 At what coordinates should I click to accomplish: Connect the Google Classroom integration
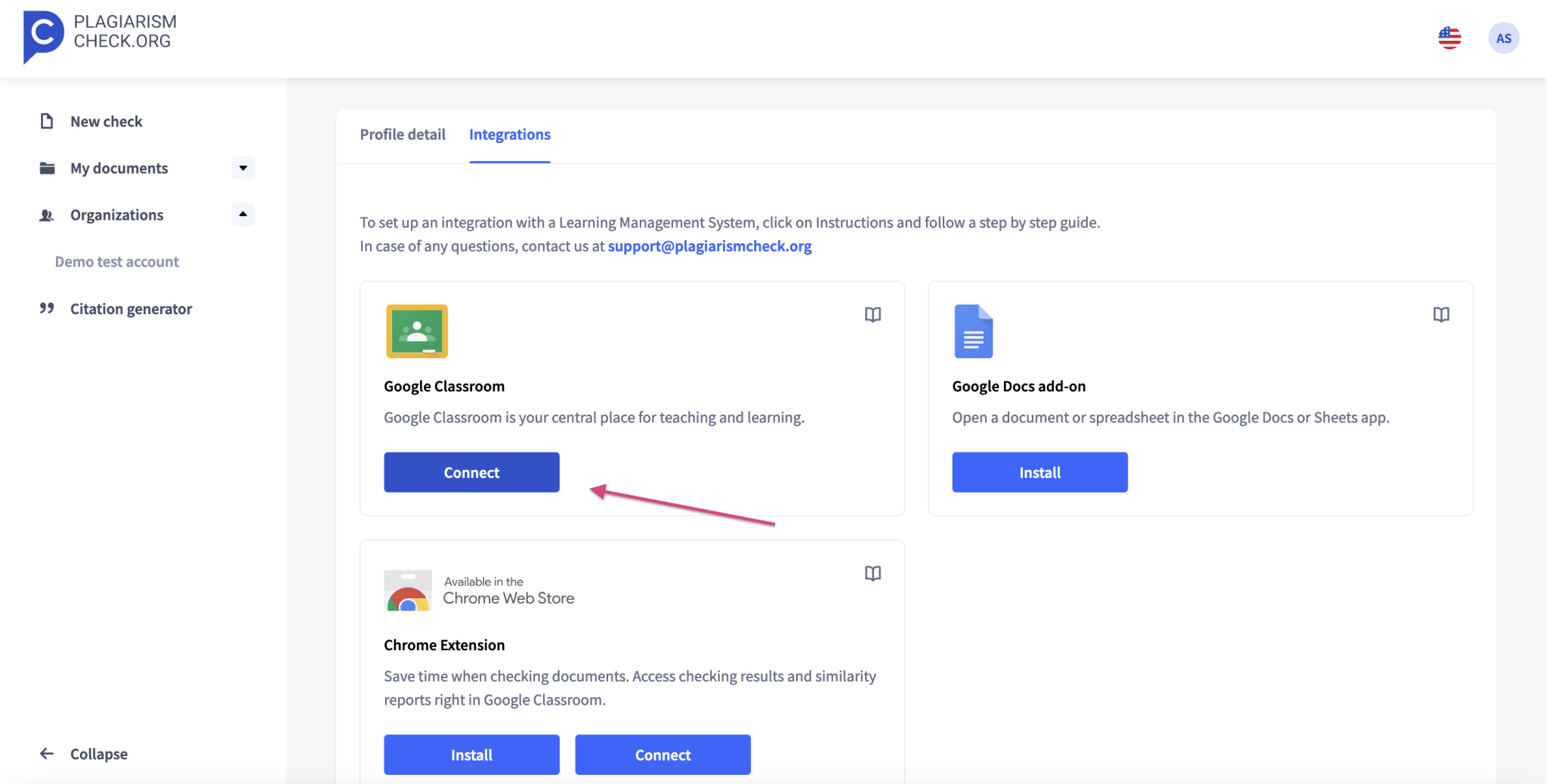[x=471, y=471]
